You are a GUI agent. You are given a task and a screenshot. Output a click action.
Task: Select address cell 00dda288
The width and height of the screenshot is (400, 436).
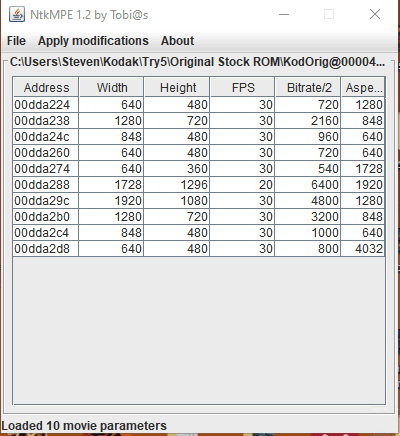coord(46,185)
